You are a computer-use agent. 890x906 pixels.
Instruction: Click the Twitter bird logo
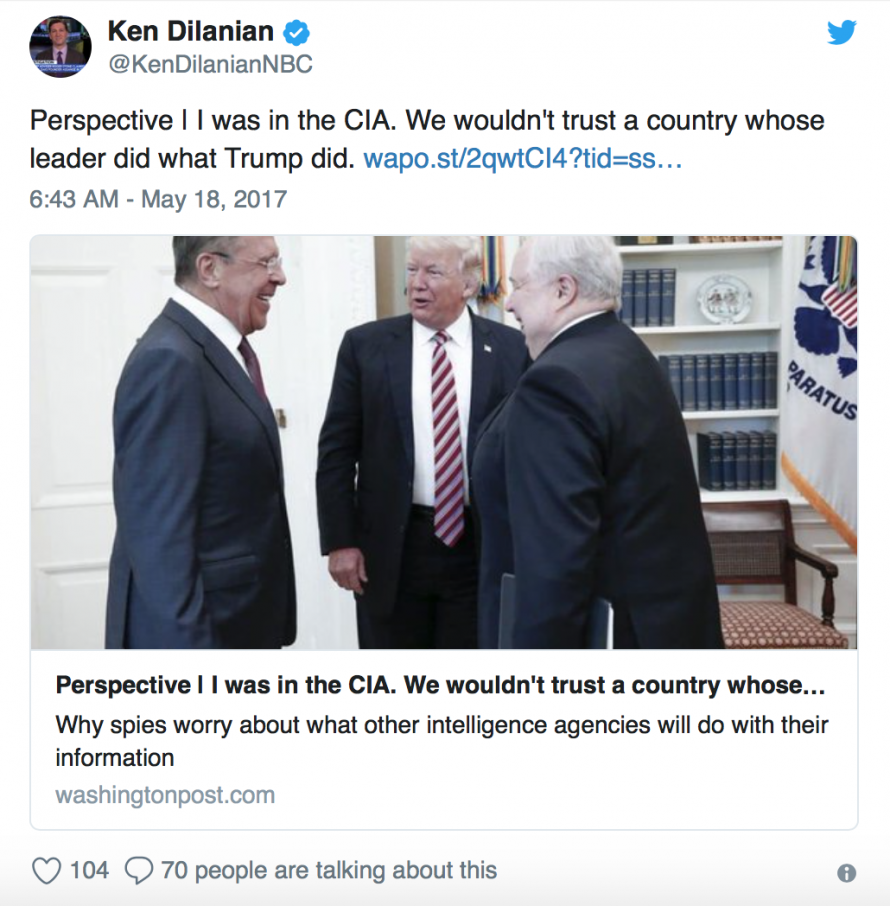(x=841, y=32)
